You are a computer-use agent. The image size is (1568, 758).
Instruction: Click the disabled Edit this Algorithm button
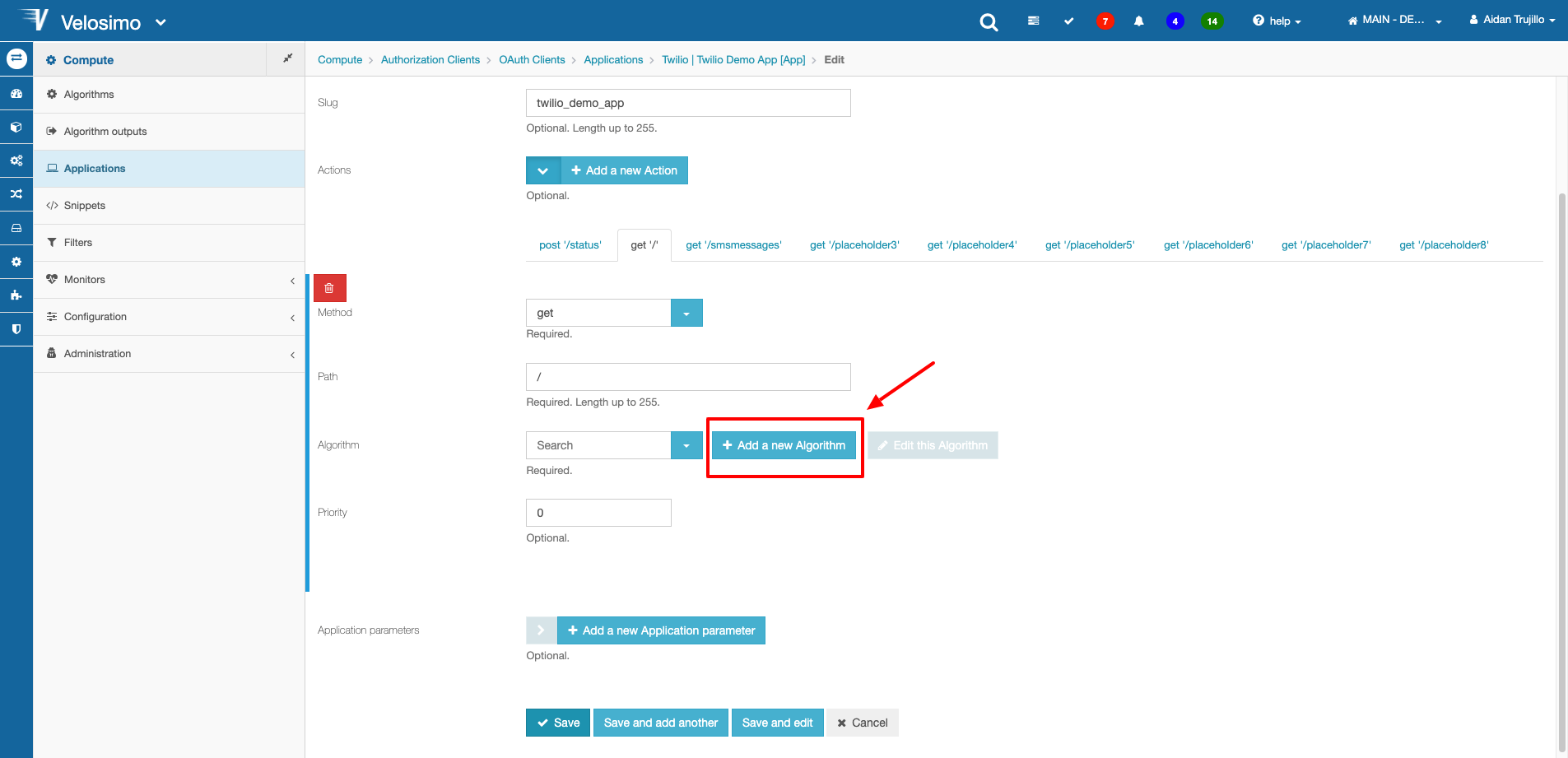point(933,445)
